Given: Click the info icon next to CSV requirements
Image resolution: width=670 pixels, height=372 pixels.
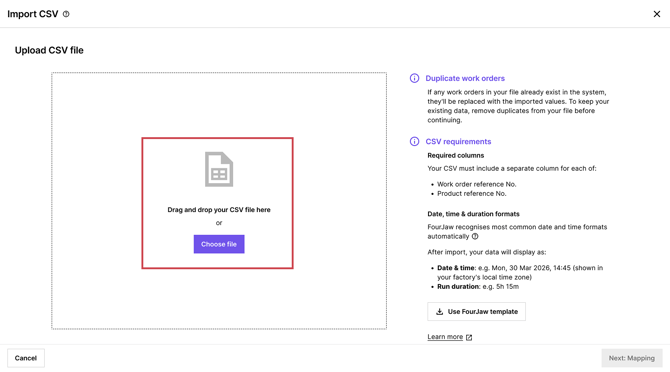Looking at the screenshot, I should click(414, 141).
